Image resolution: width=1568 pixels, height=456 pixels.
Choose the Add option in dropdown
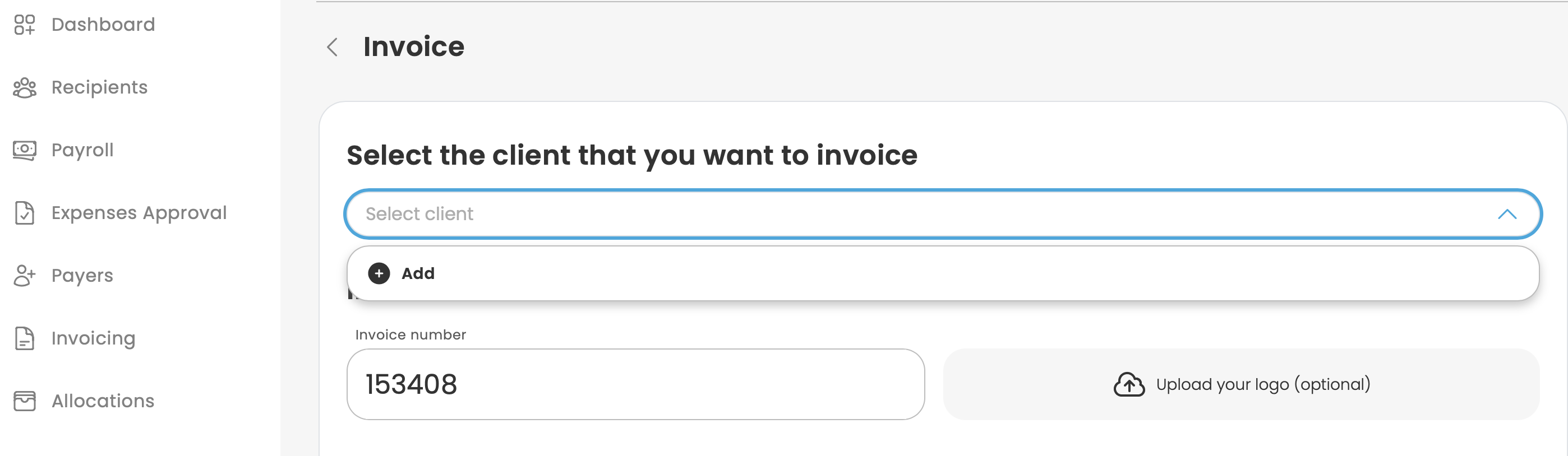click(418, 273)
